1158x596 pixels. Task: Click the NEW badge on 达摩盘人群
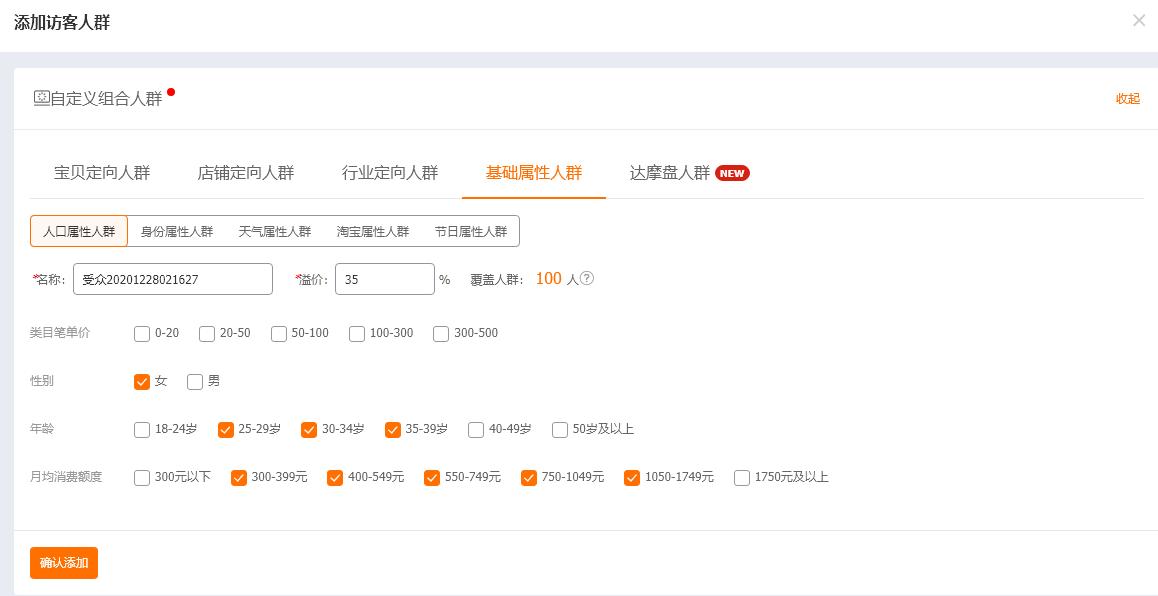pyautogui.click(x=731, y=173)
